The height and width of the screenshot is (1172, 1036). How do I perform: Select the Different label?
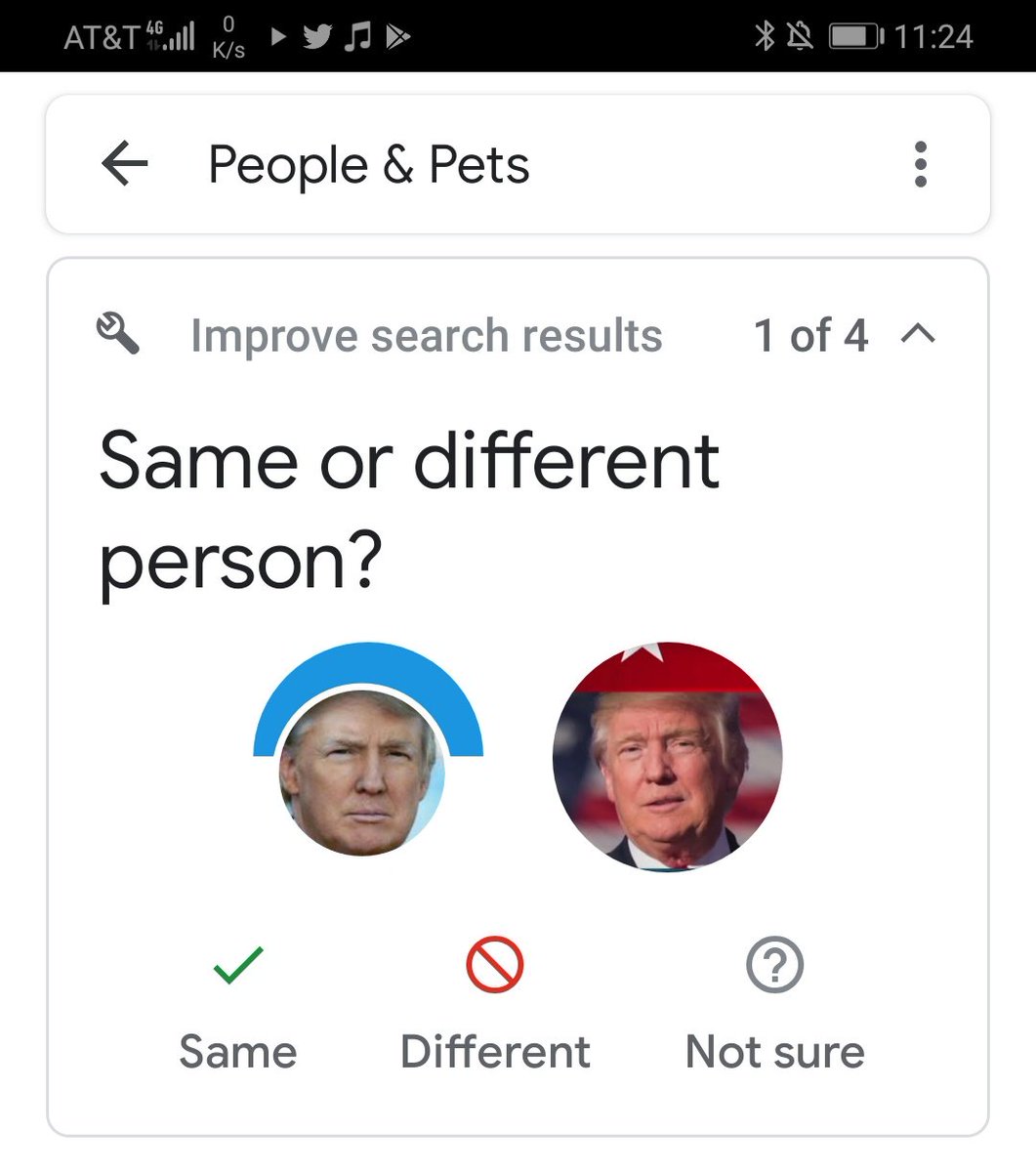(495, 1052)
